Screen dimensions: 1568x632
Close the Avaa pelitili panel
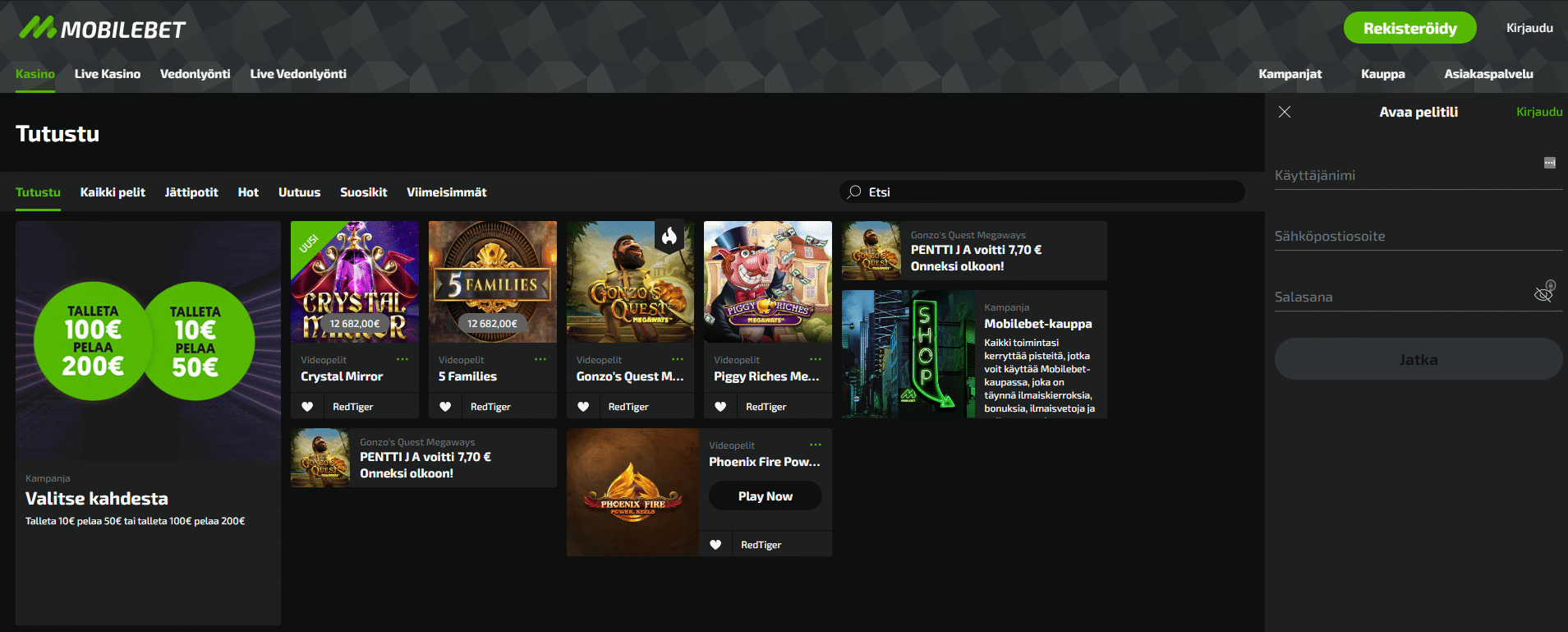(1285, 112)
